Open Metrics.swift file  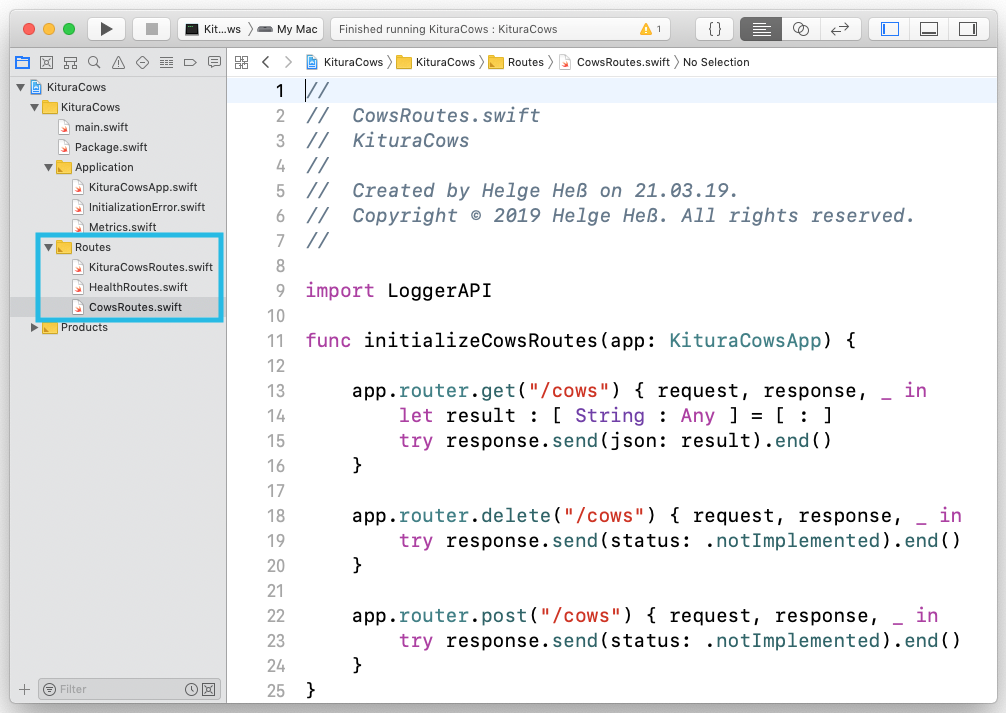123,227
